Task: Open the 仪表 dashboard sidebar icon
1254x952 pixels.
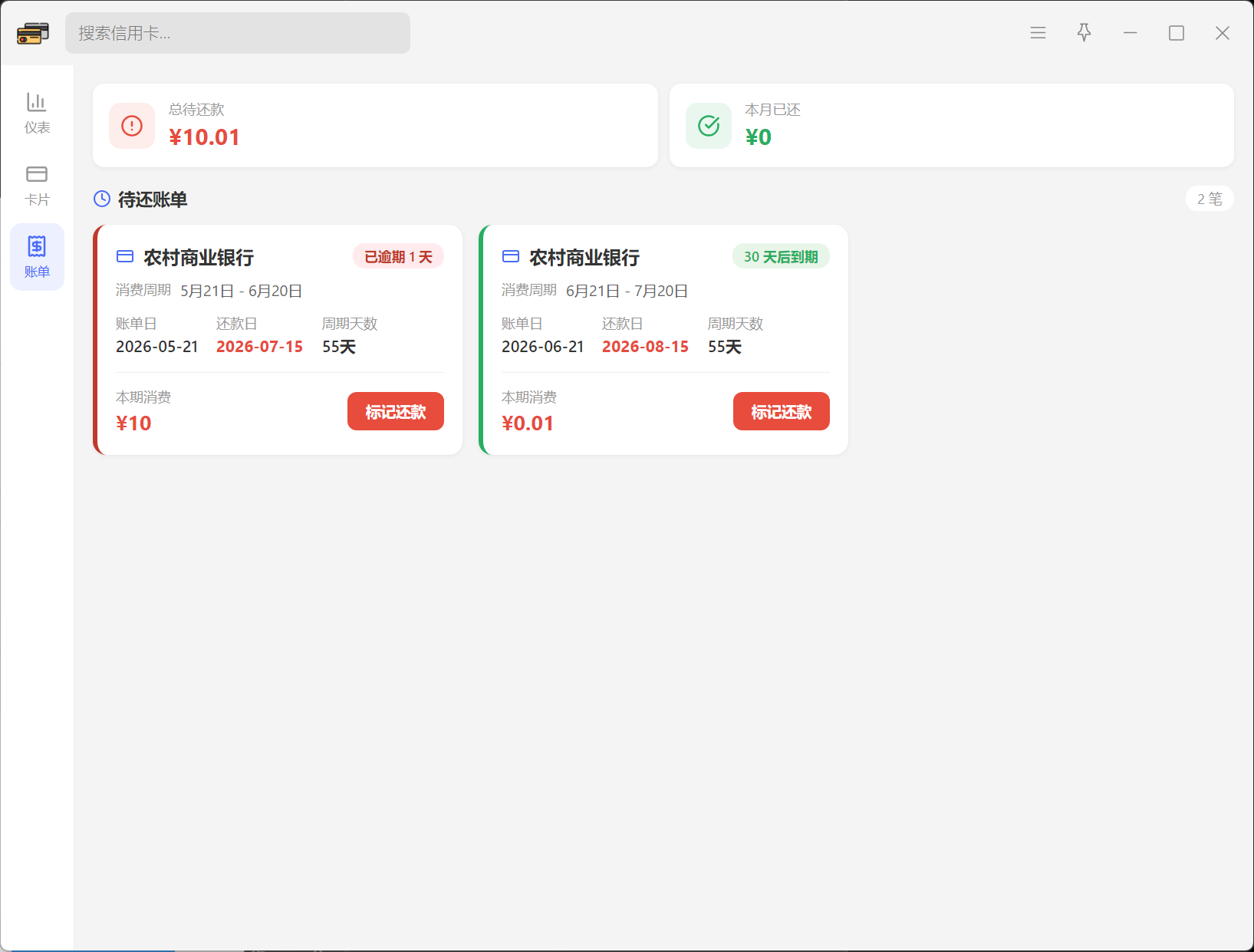Action: (37, 112)
